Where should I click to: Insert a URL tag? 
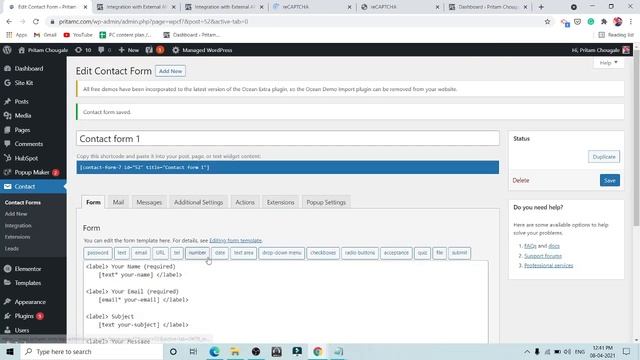160,253
